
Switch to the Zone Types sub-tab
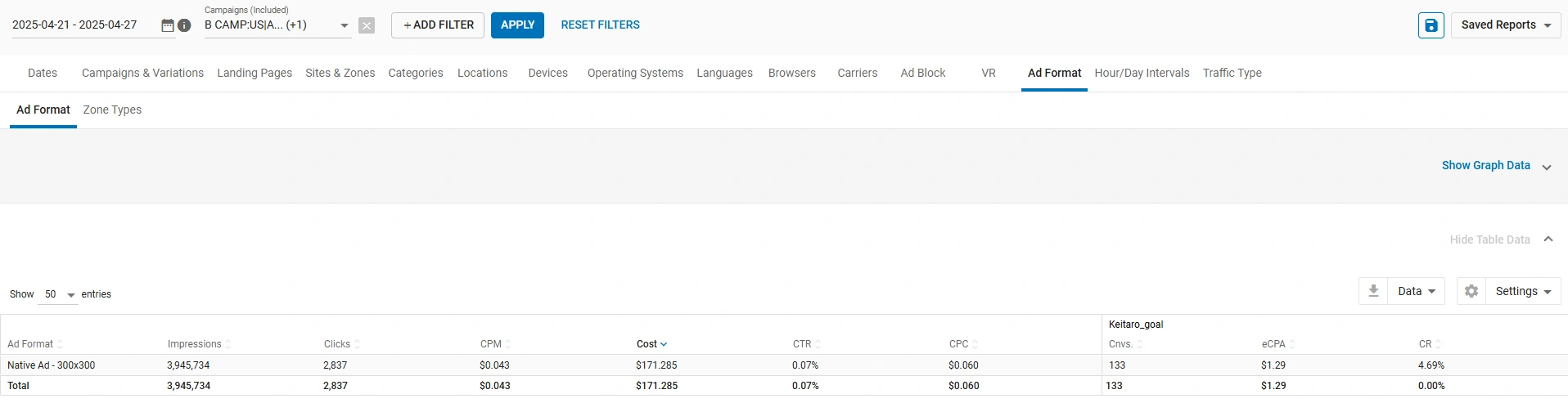[x=112, y=110]
